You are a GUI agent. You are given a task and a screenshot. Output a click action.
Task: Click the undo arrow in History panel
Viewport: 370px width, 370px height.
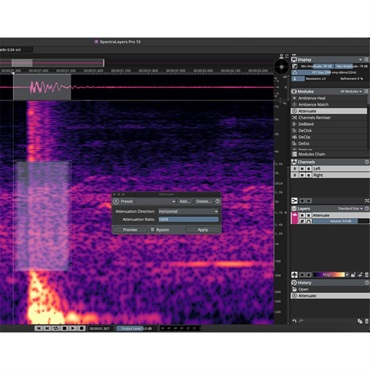point(294,321)
